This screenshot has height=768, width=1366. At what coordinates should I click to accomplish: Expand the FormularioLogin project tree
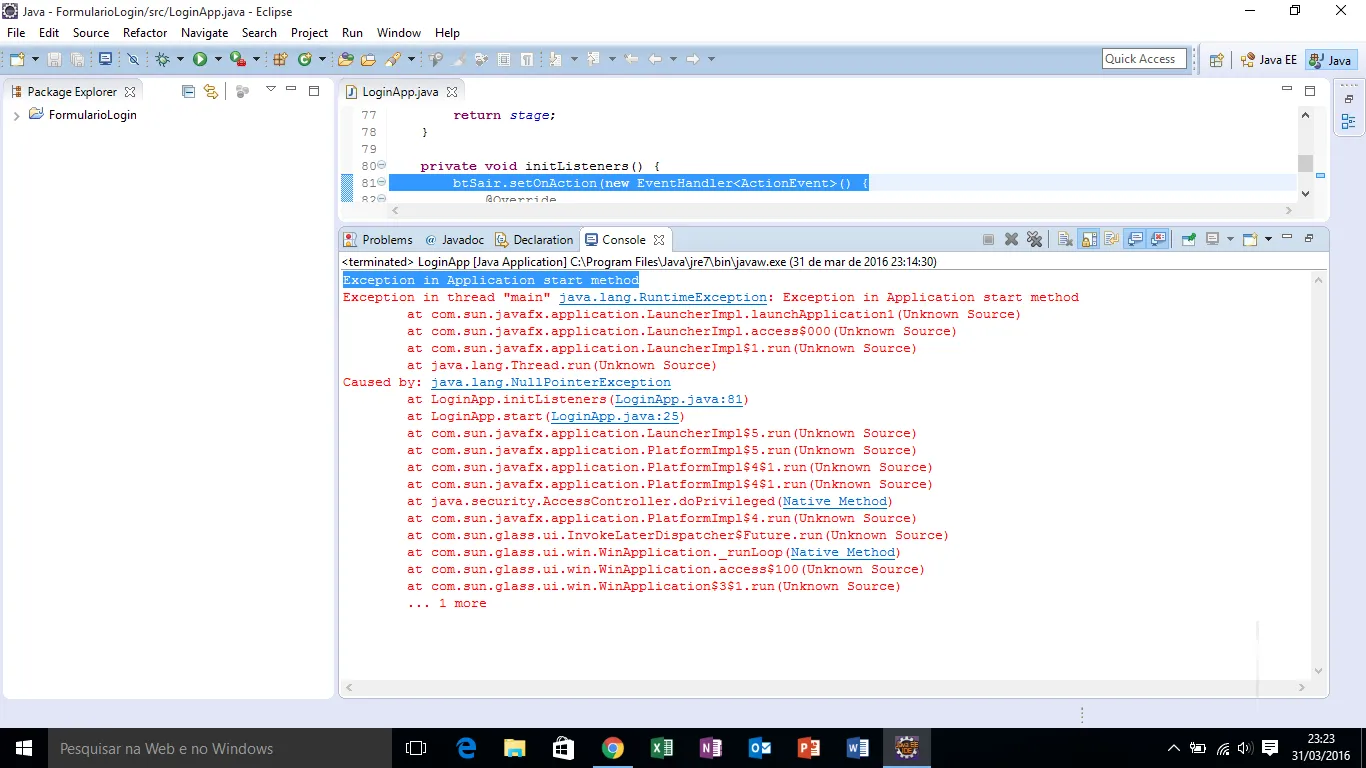click(x=17, y=116)
